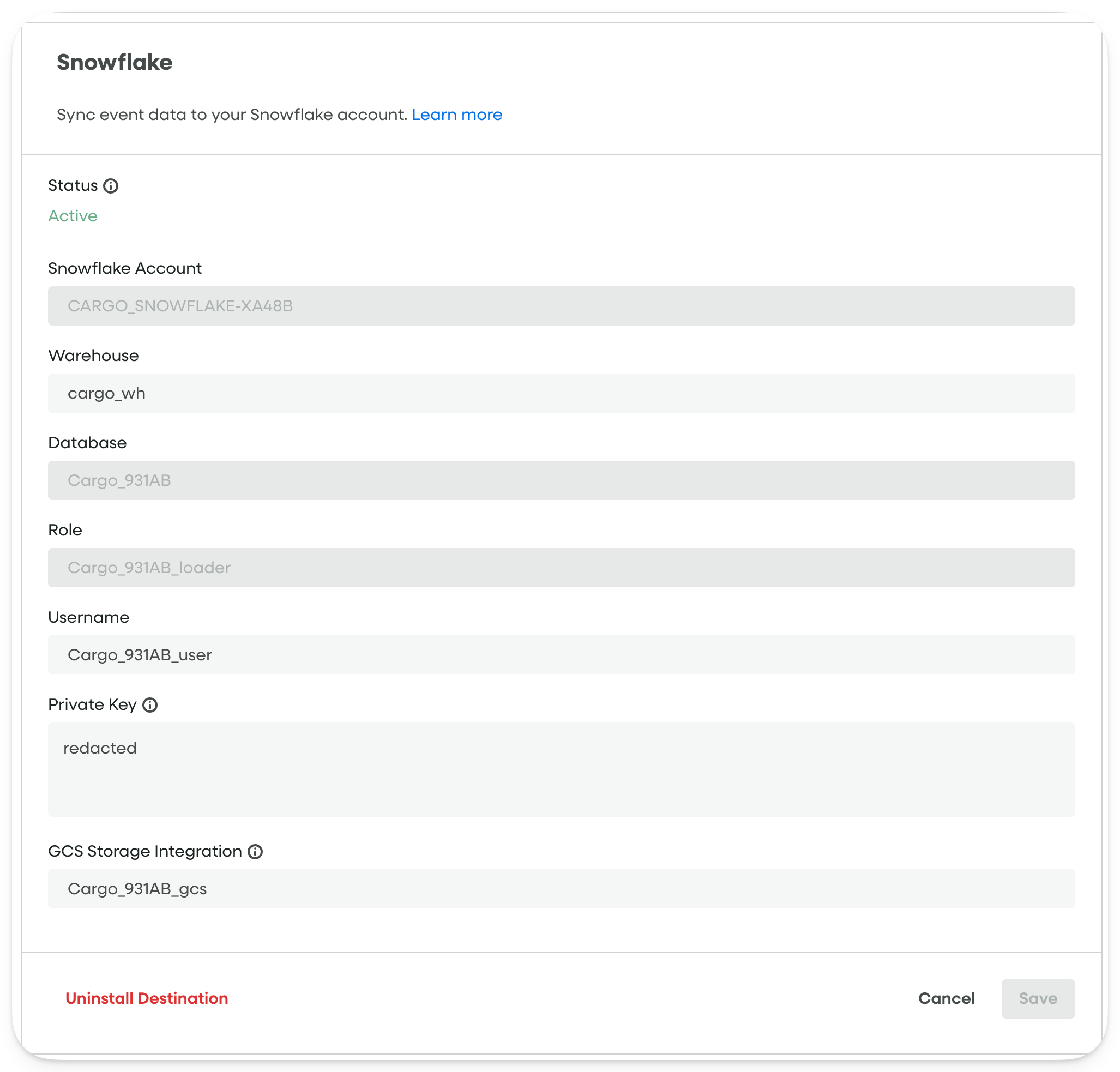Click Uninstall Destination
Screen dimensions: 1120x1072
coord(146,998)
